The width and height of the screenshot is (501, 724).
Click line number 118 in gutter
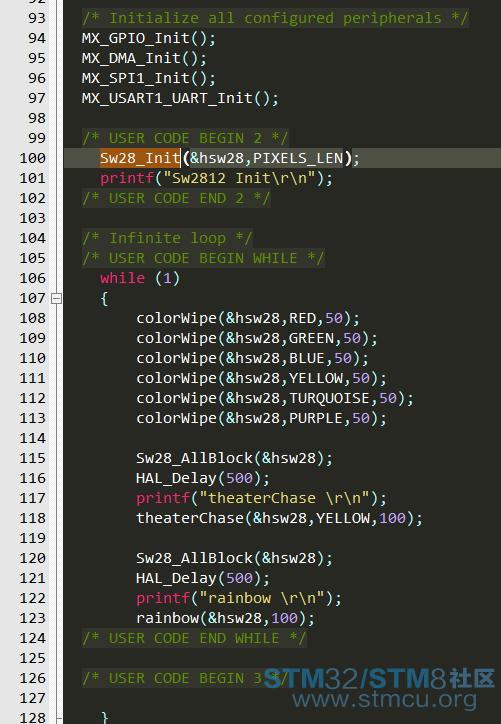pos(32,519)
